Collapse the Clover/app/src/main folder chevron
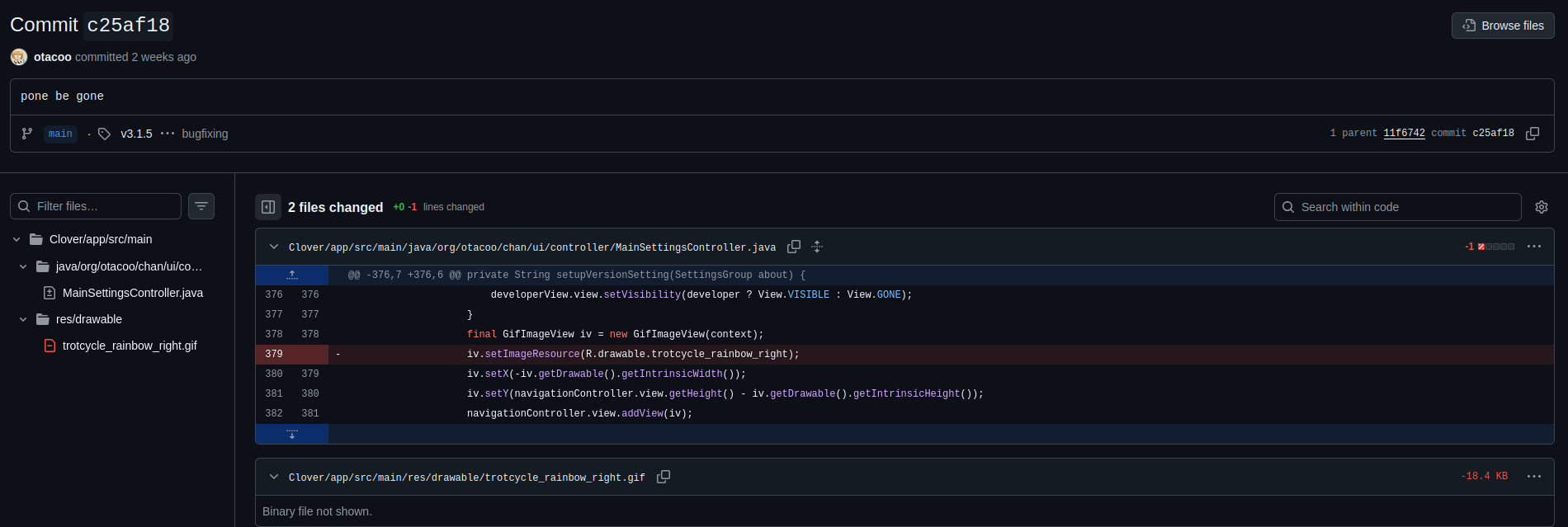1568x527 pixels. [17, 239]
